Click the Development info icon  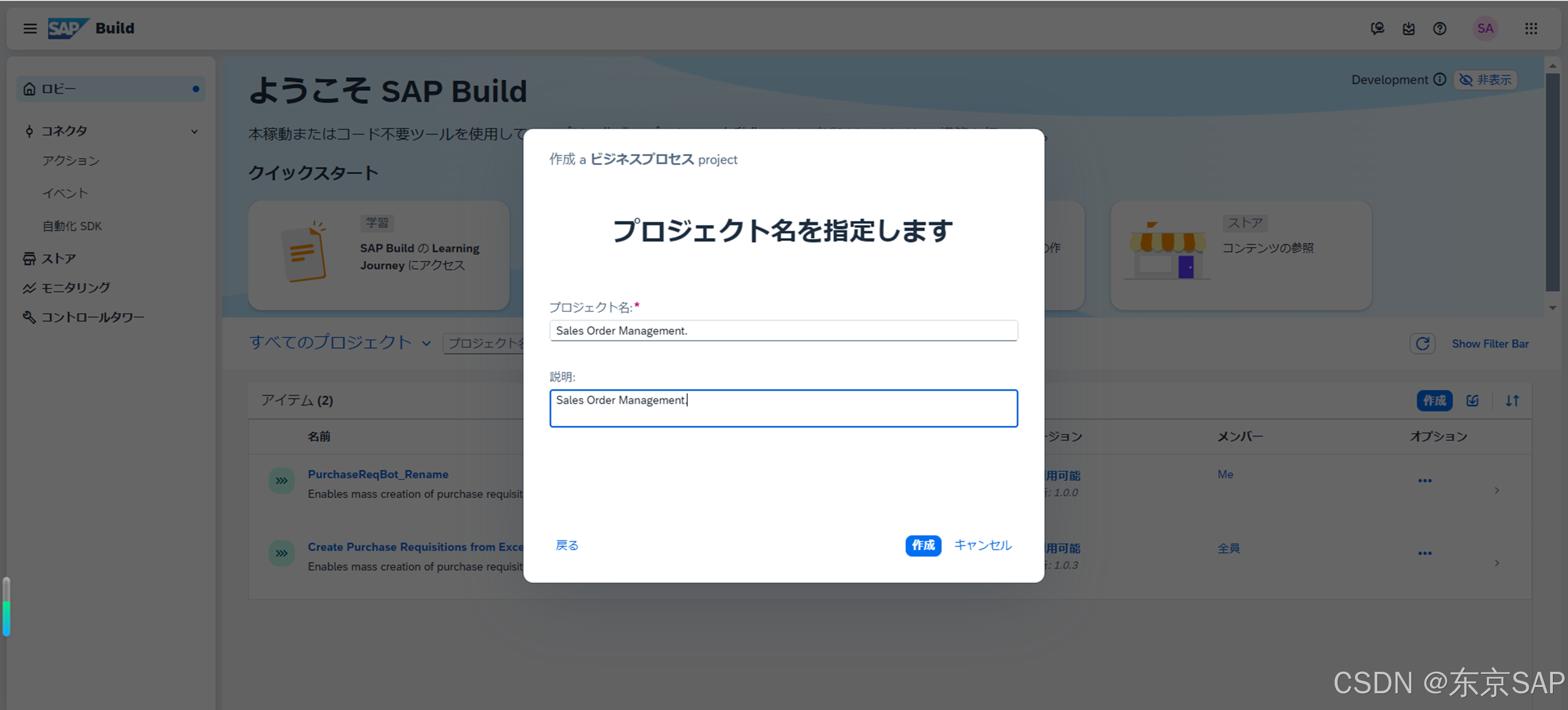(1439, 80)
